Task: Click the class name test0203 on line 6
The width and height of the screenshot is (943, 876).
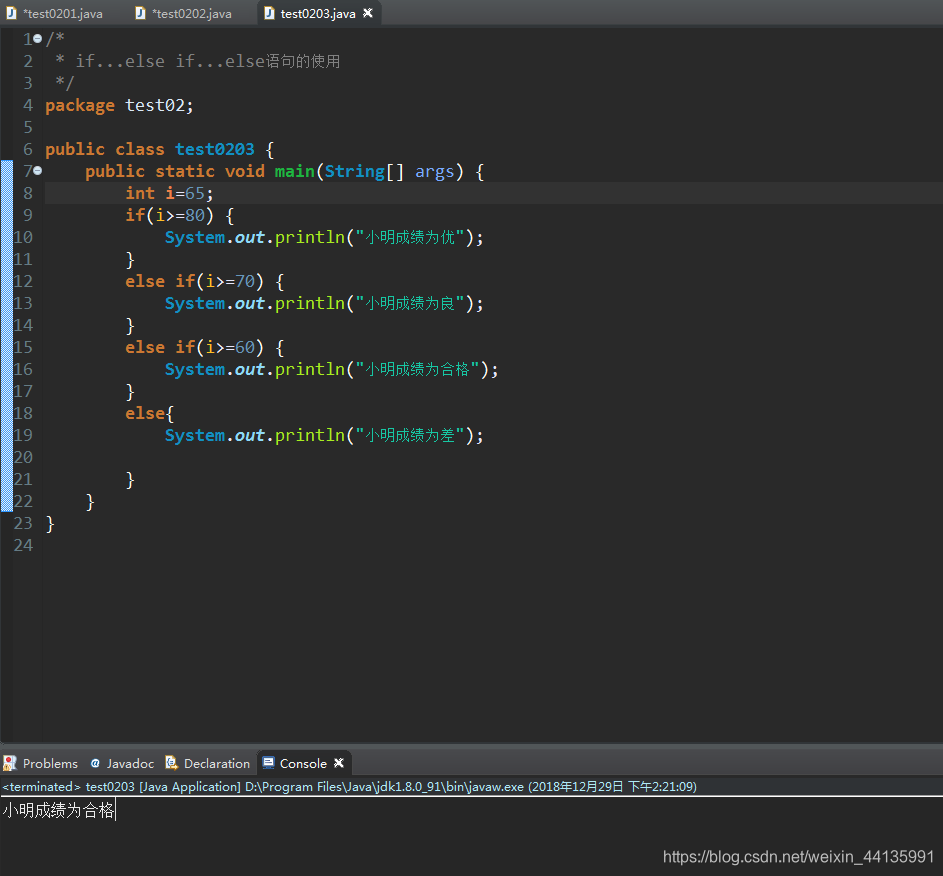Action: coord(215,149)
